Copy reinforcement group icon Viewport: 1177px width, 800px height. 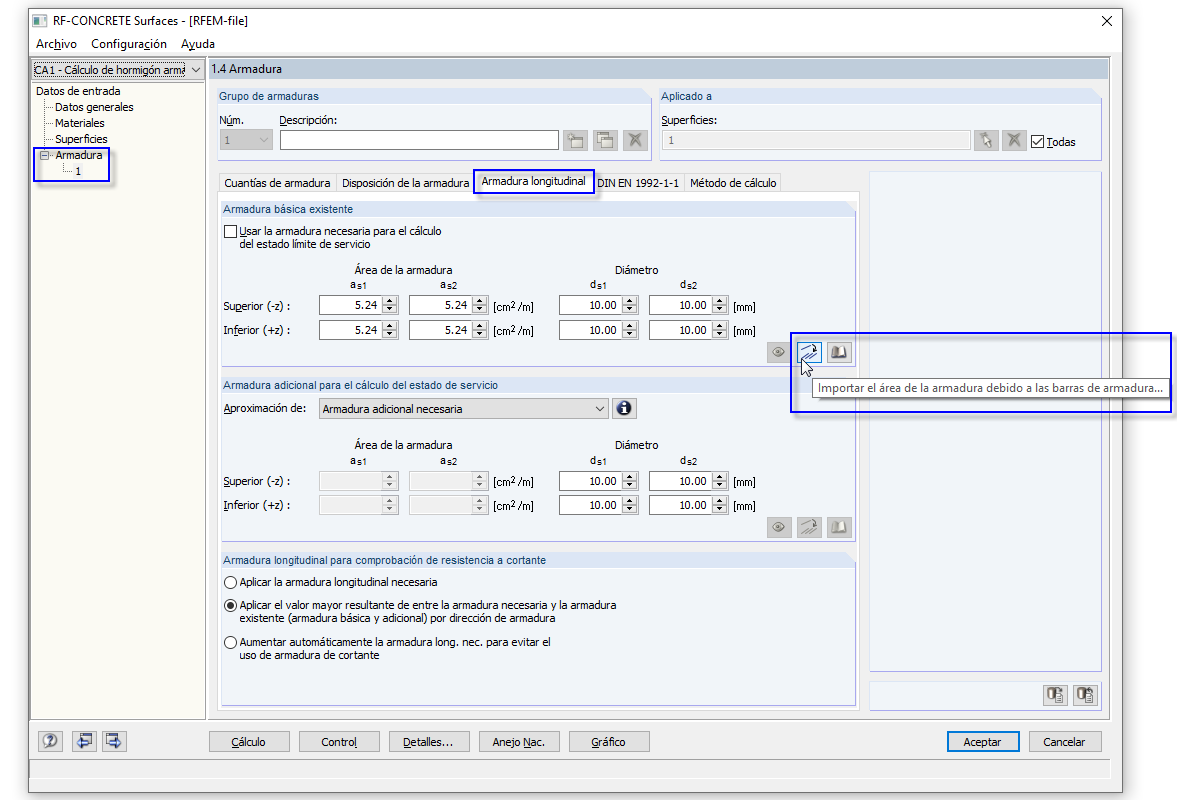tap(605, 140)
